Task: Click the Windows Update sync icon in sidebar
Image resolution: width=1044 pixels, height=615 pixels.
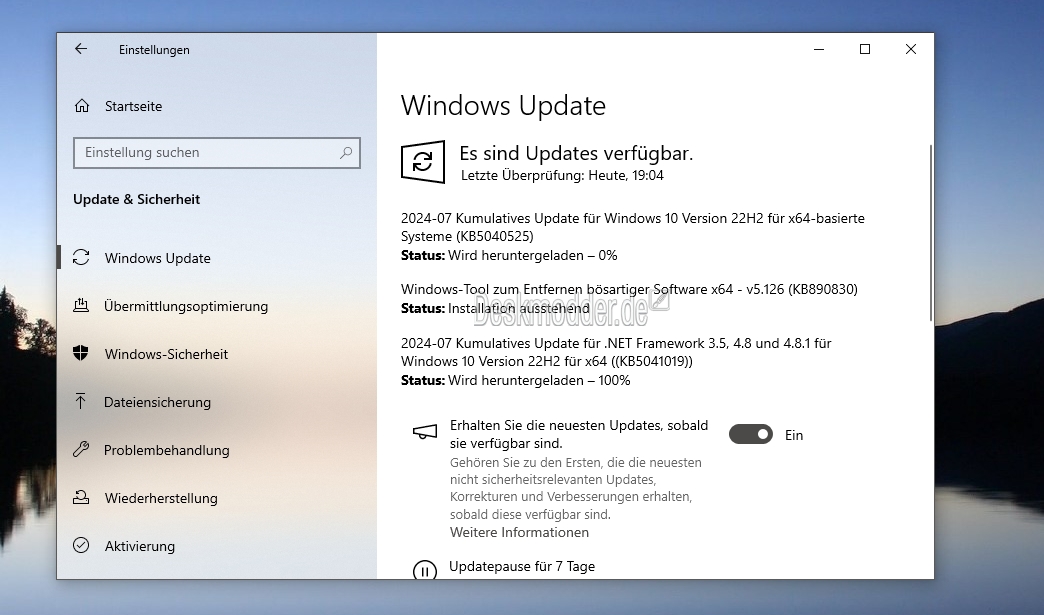Action: pyautogui.click(x=81, y=258)
